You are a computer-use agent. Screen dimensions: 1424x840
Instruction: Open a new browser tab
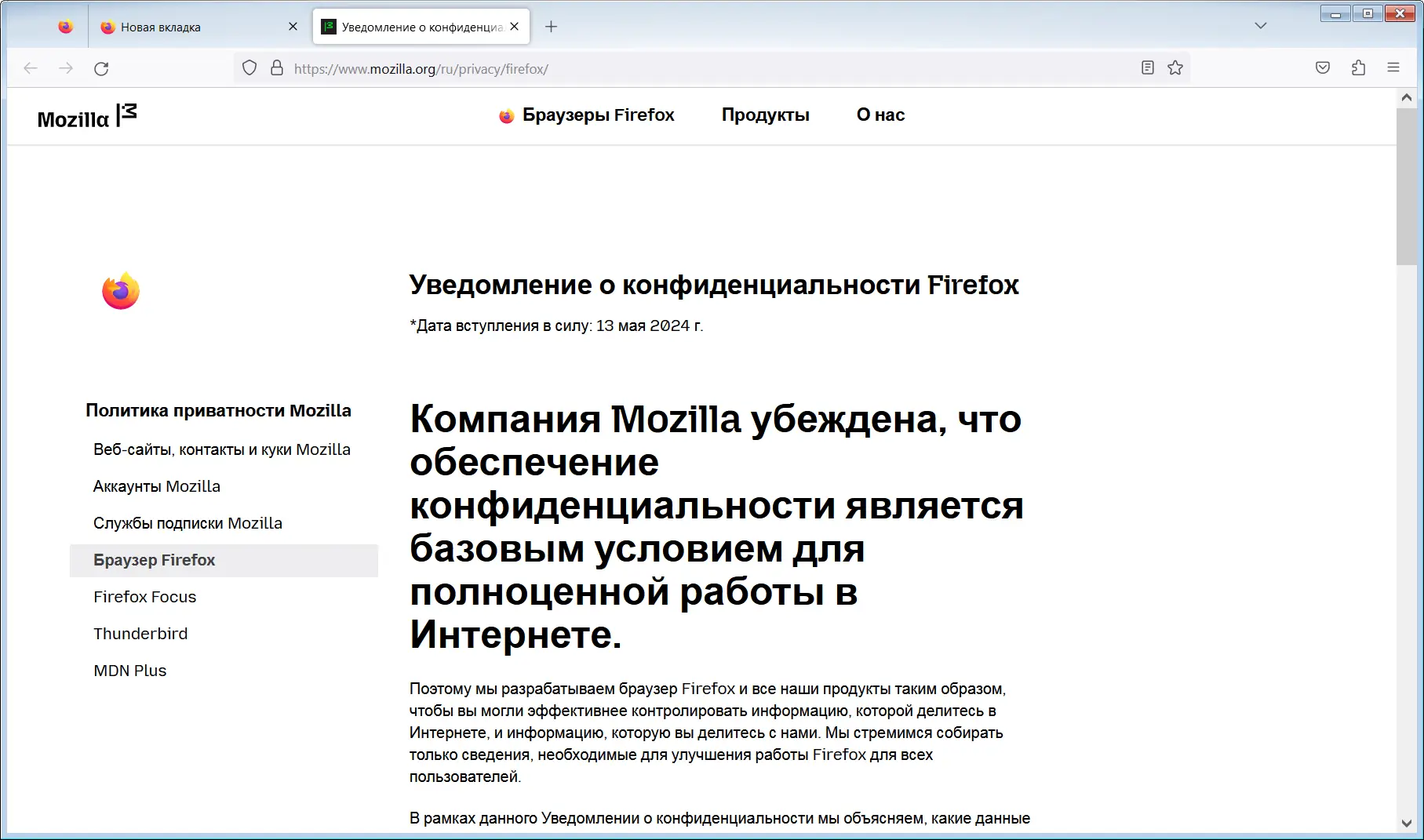pyautogui.click(x=551, y=26)
